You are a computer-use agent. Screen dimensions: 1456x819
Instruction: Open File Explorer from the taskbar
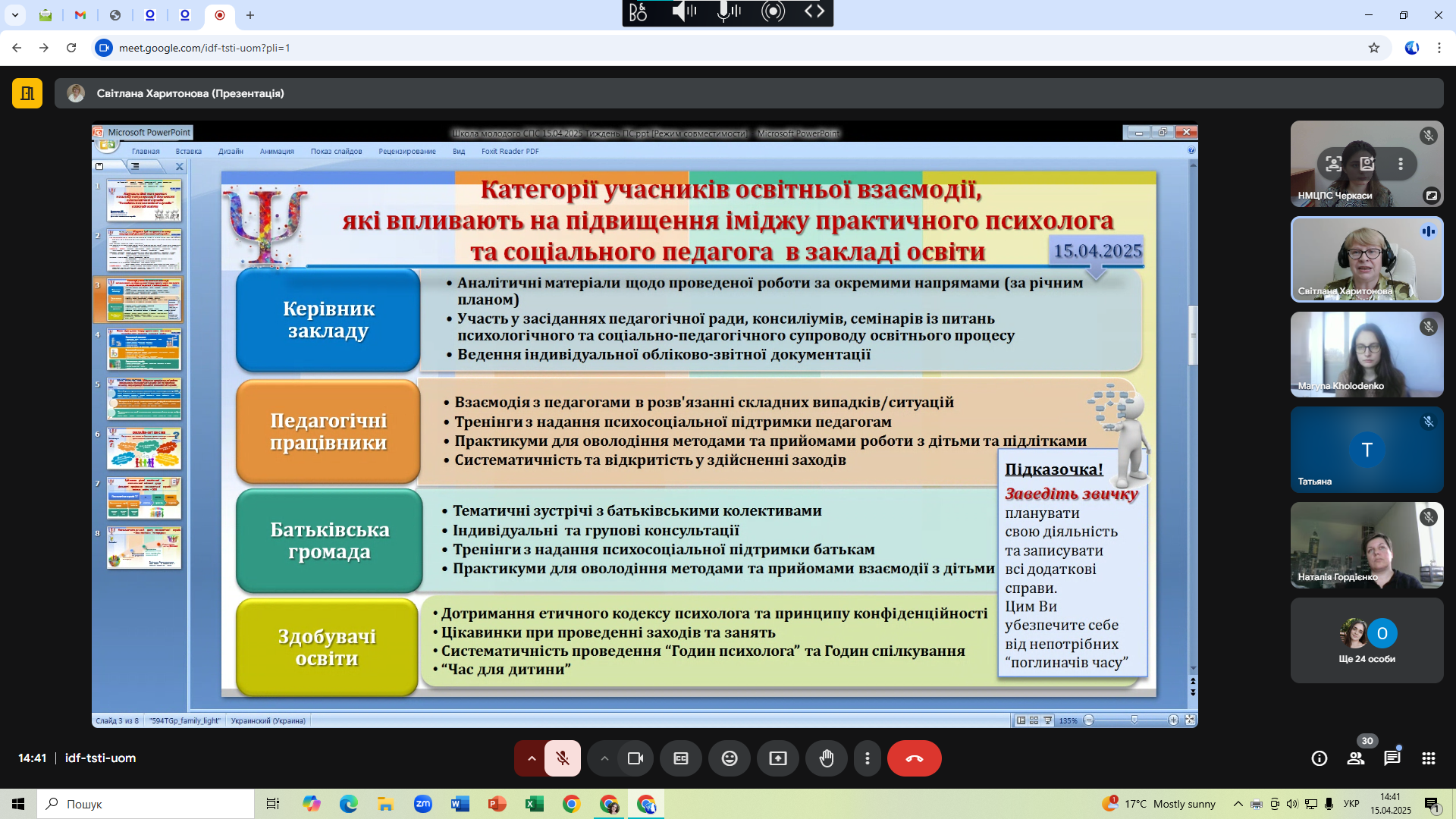point(385,804)
